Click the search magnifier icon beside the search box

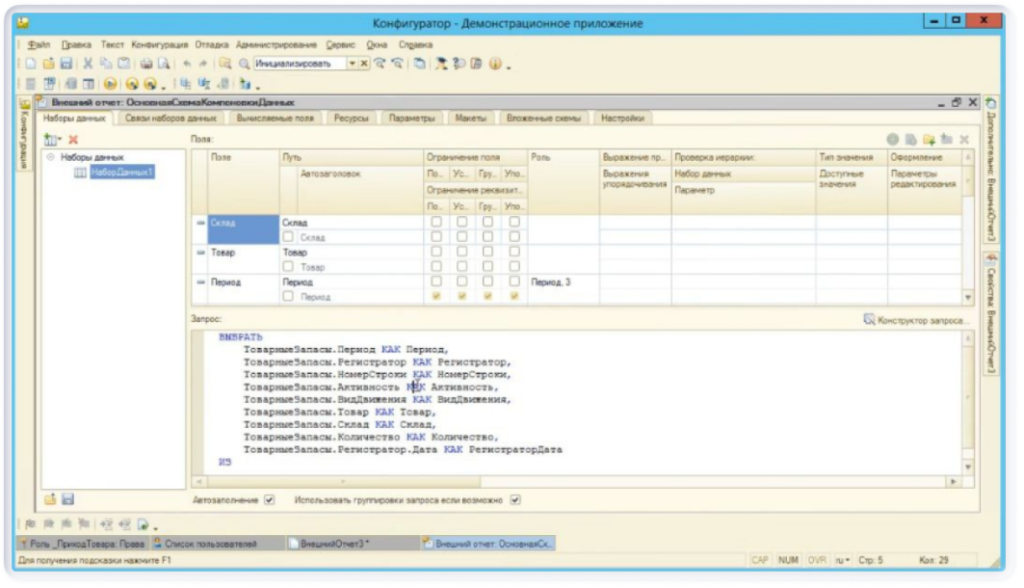pos(243,64)
